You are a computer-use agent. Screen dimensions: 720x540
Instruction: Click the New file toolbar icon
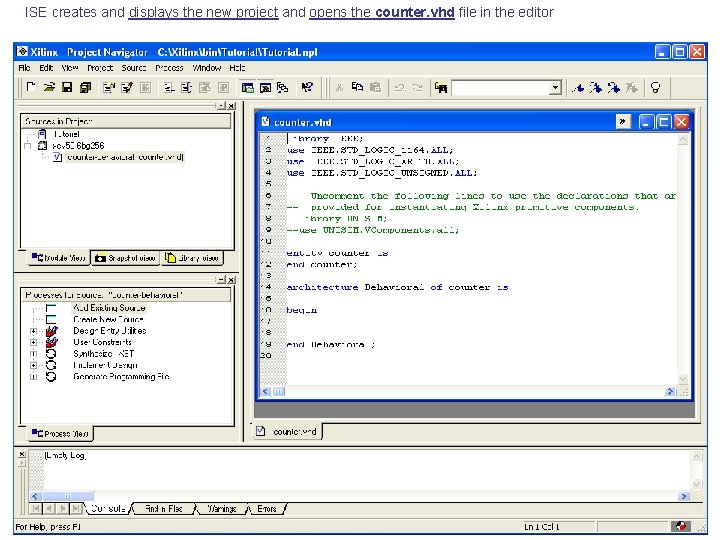click(x=31, y=87)
